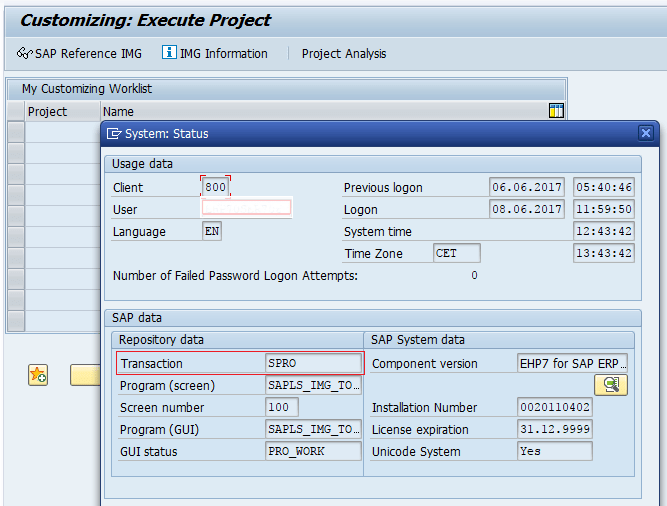The width and height of the screenshot is (667, 506).
Task: Click the Client field showing 800
Action: tap(215, 187)
